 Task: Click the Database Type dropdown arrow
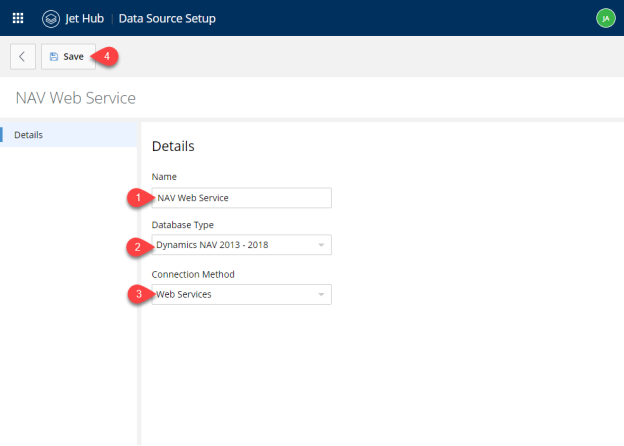[321, 245]
